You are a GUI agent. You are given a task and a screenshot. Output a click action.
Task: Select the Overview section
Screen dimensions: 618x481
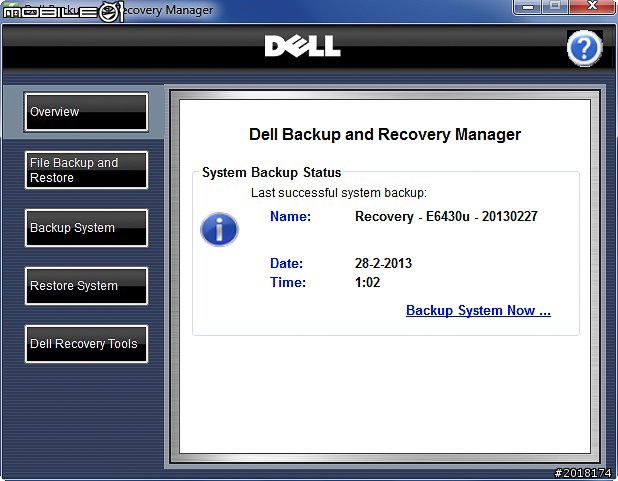(x=86, y=112)
